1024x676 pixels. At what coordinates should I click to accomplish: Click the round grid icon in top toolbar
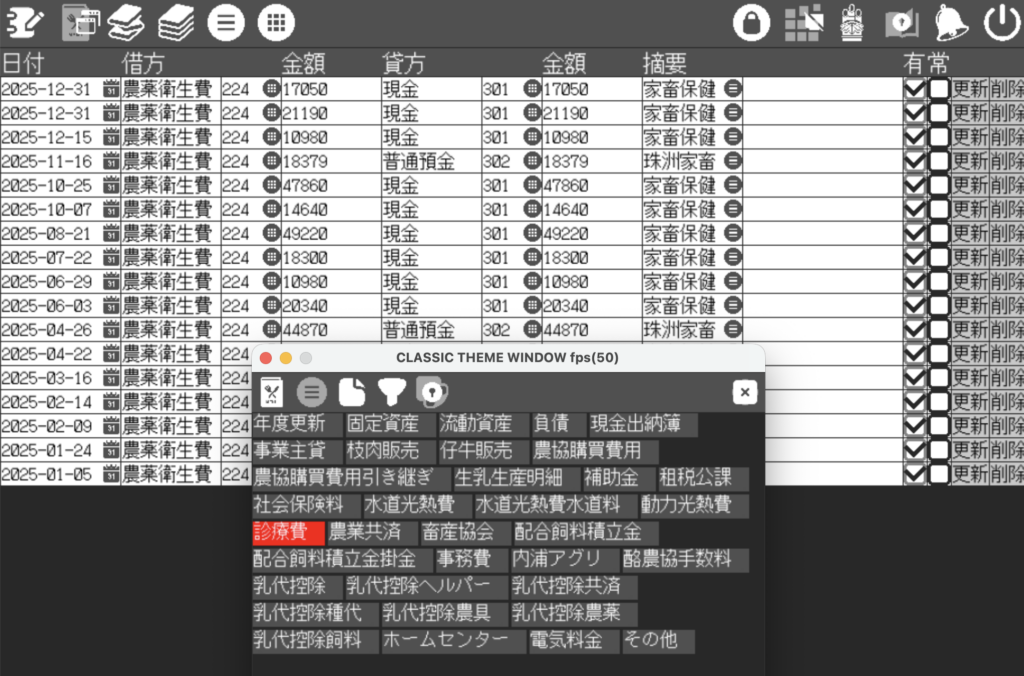coord(276,22)
